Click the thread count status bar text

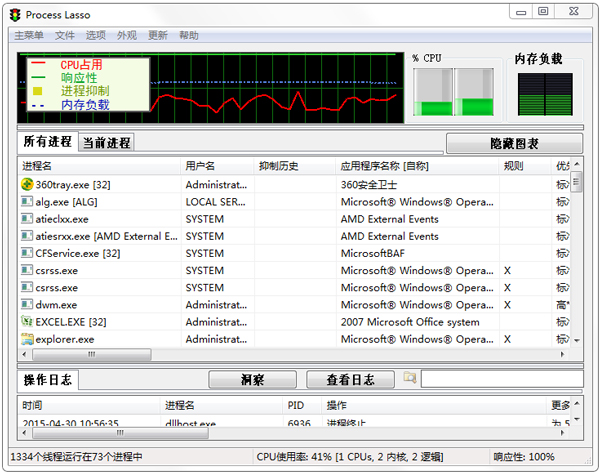77,457
